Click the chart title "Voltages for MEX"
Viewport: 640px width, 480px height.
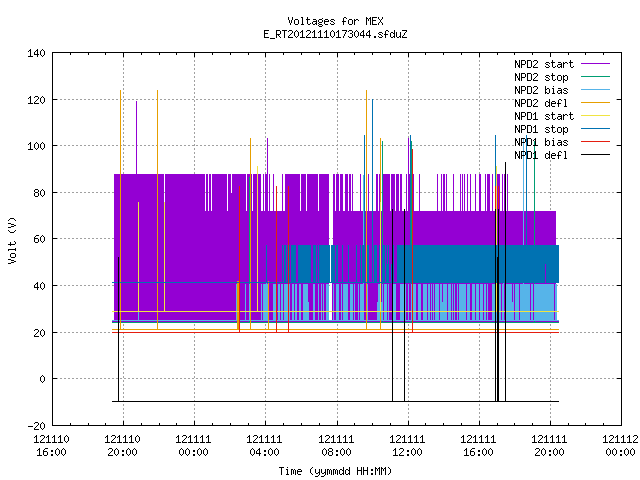[x=335, y=21]
